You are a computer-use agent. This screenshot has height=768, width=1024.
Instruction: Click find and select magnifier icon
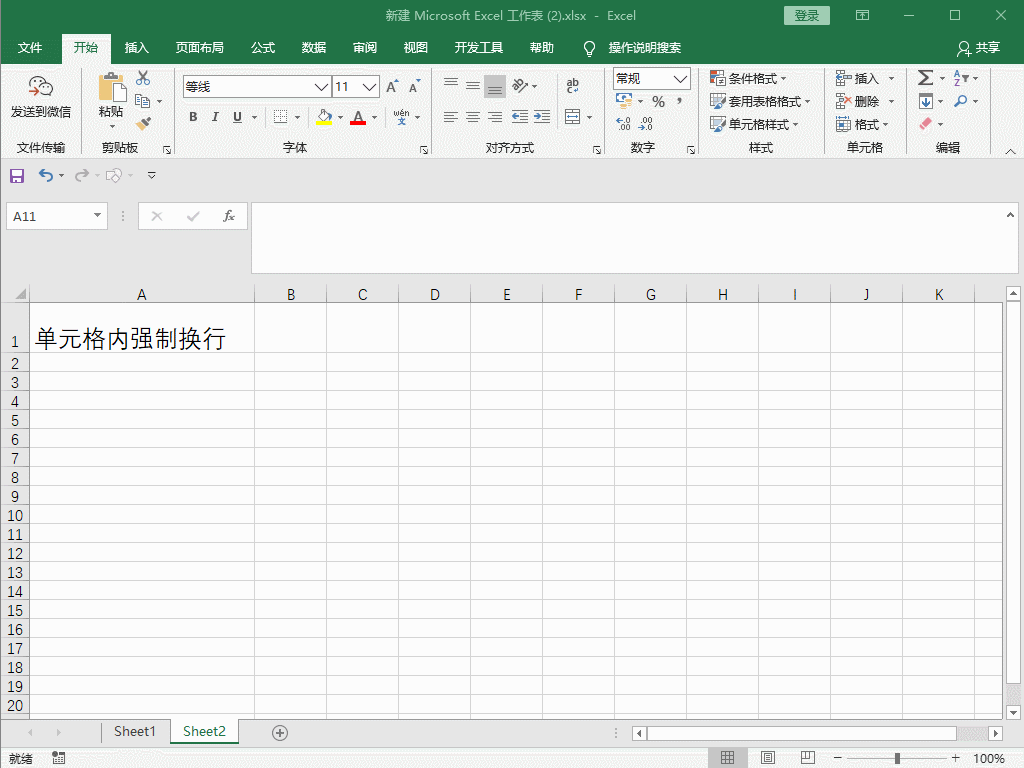click(x=961, y=101)
